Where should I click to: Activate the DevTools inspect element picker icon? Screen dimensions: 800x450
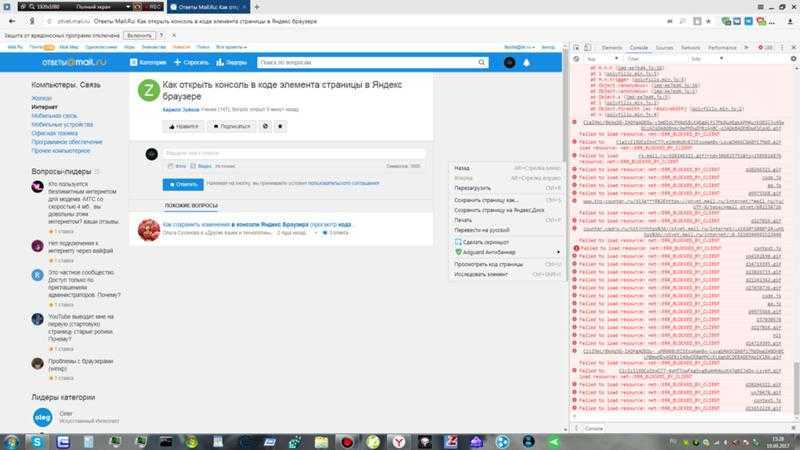(577, 47)
